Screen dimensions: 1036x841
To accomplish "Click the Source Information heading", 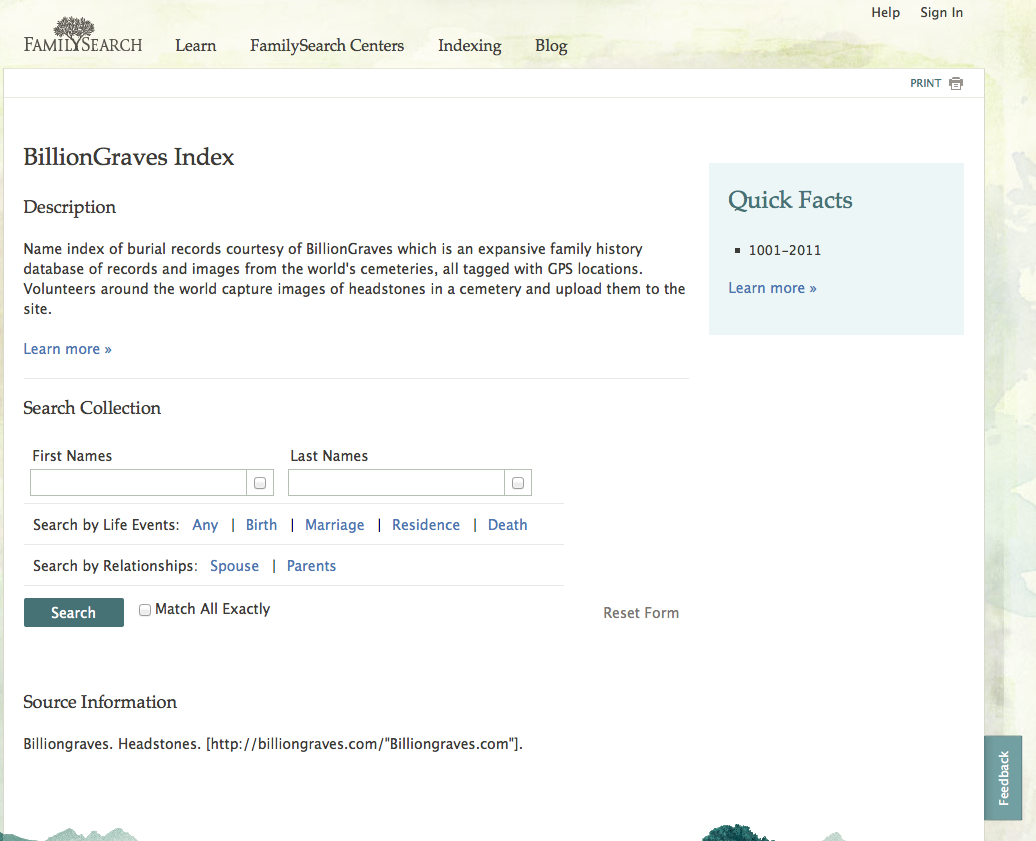I will (x=100, y=702).
